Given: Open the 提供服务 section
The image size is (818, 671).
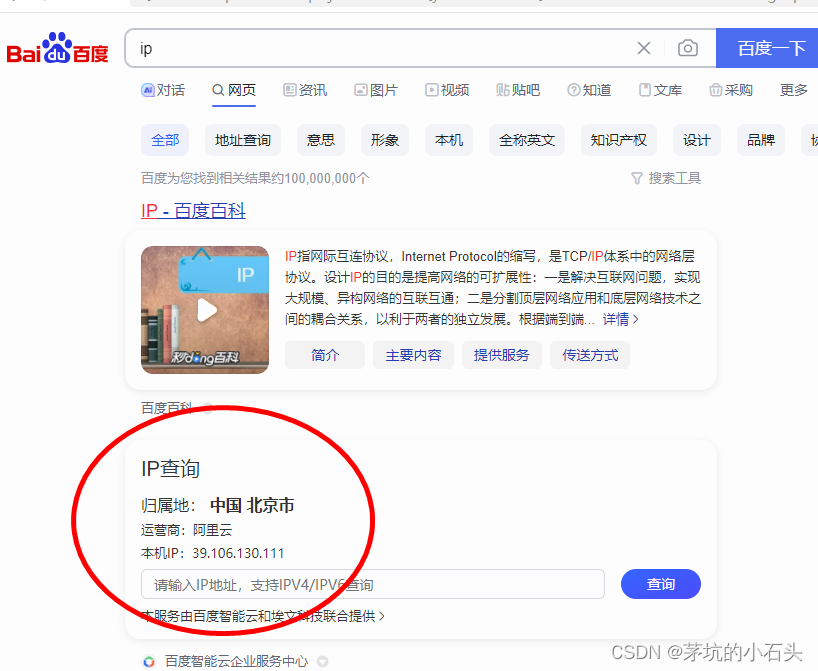Looking at the screenshot, I should [x=501, y=355].
